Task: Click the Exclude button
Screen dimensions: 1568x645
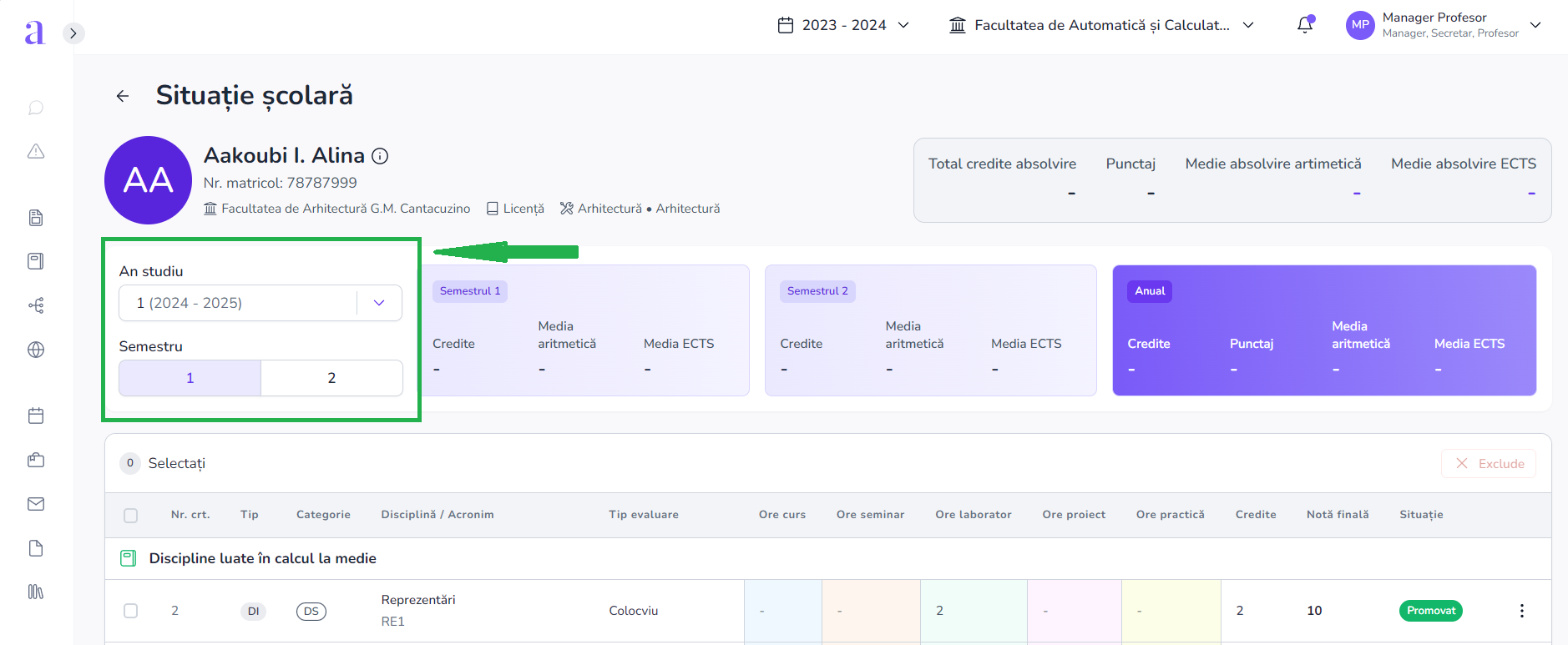Action: (1490, 464)
